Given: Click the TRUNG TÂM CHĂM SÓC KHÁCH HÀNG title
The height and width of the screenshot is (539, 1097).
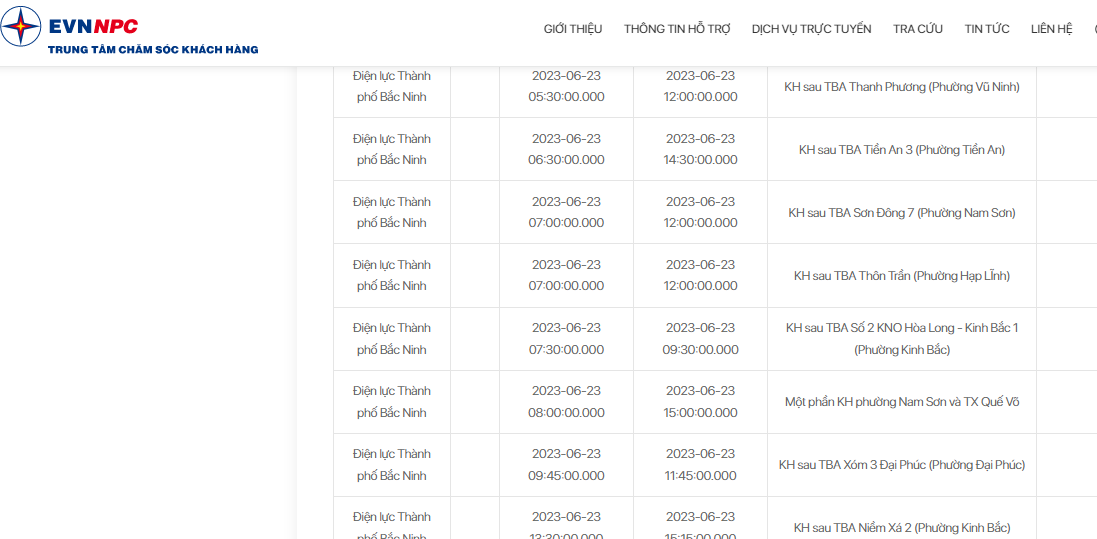Looking at the screenshot, I should tap(153, 50).
